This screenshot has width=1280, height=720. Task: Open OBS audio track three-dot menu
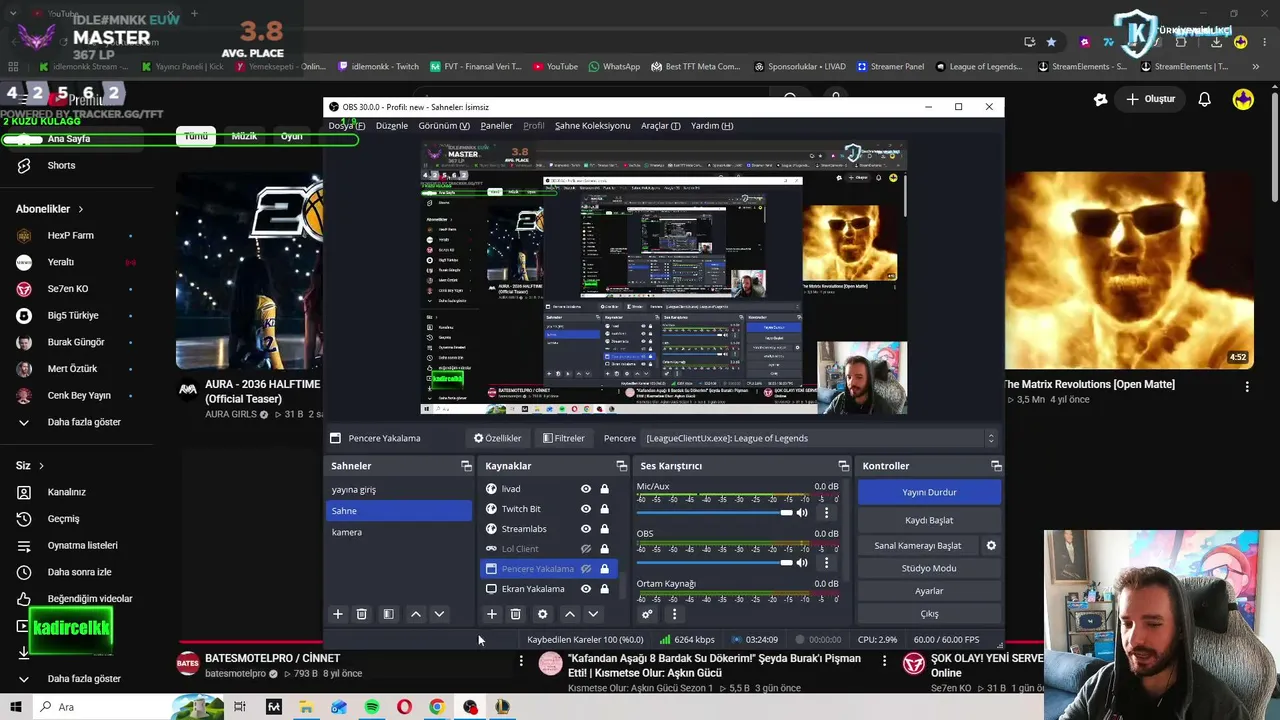pyautogui.click(x=826, y=563)
